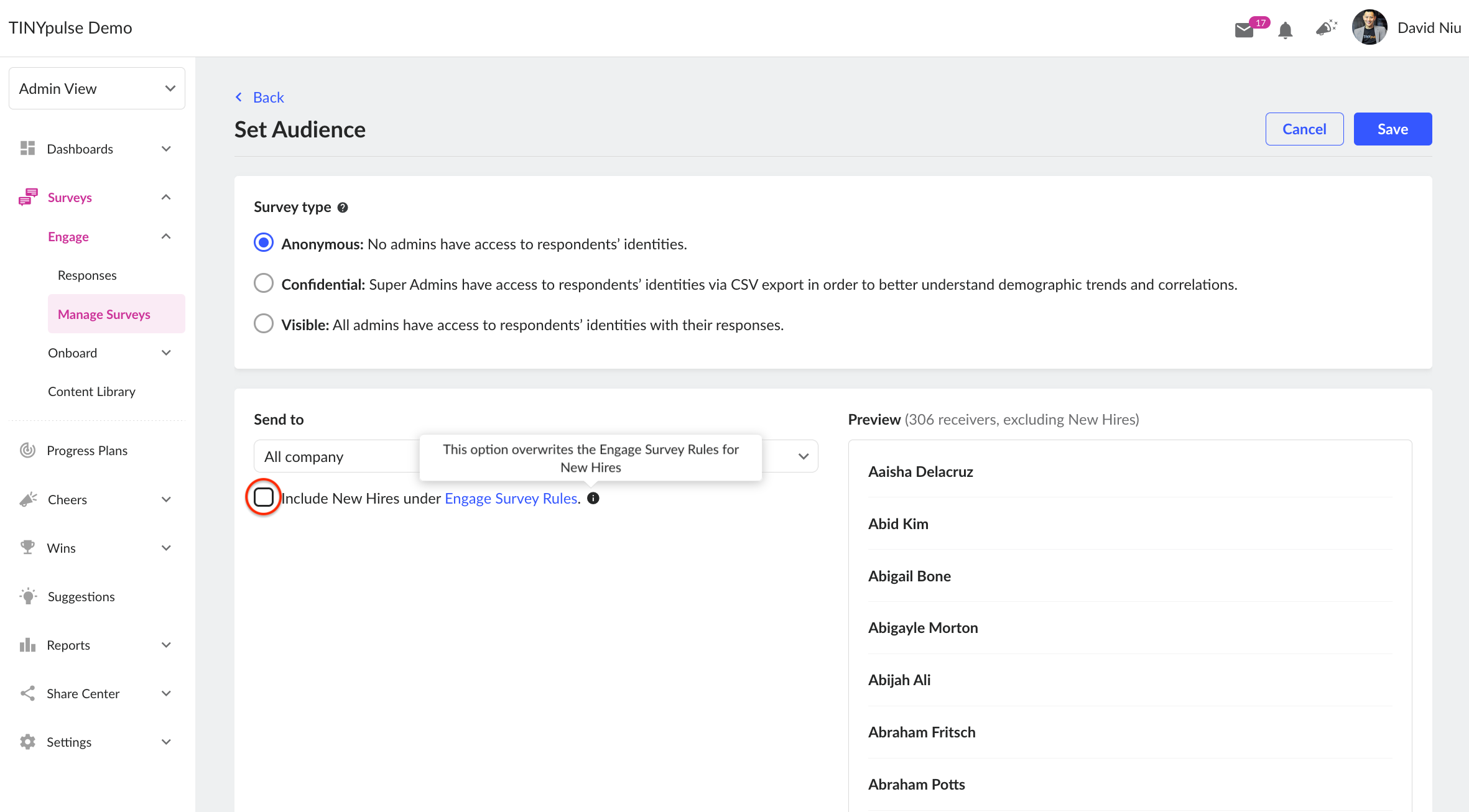Open Suggestions menu item
1469x812 pixels.
click(81, 596)
